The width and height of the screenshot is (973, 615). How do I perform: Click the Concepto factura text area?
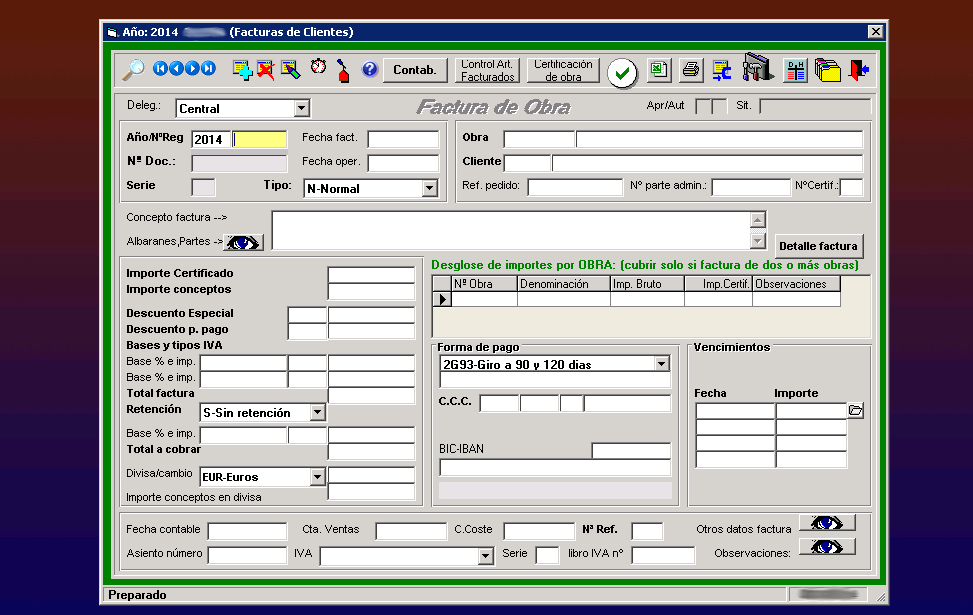[x=511, y=230]
